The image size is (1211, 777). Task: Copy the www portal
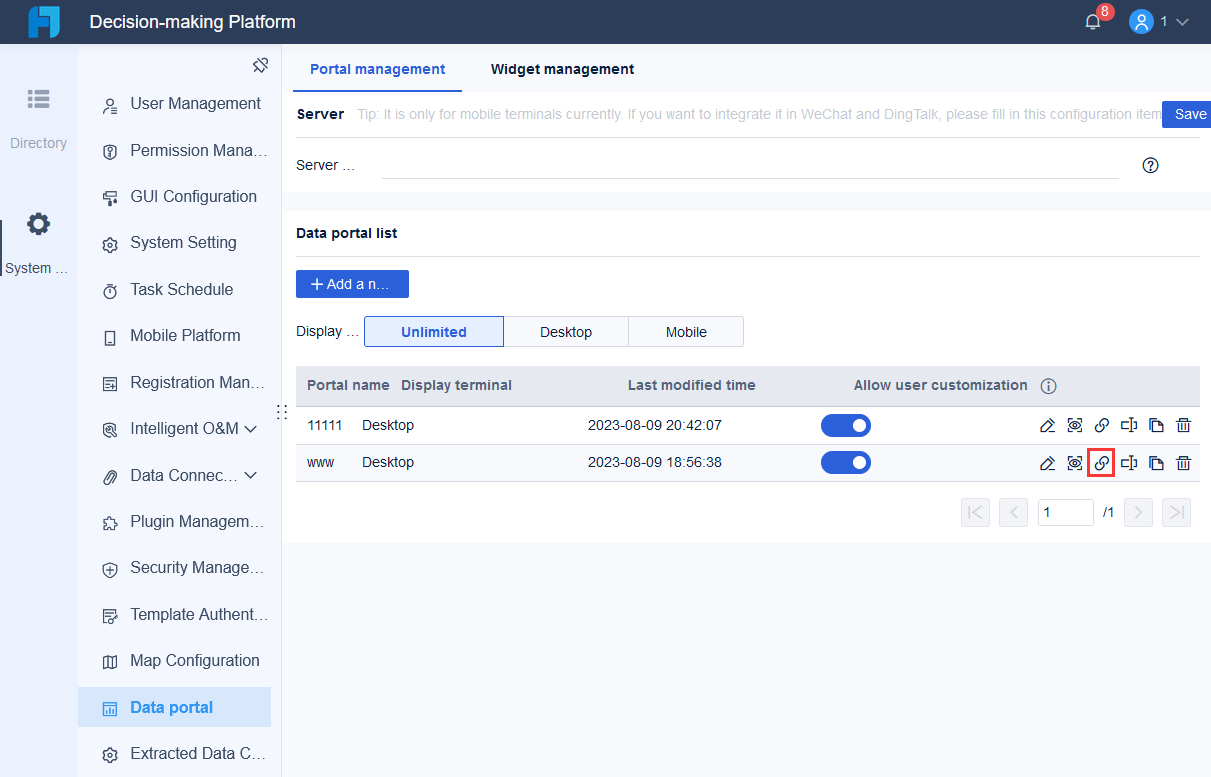1156,463
